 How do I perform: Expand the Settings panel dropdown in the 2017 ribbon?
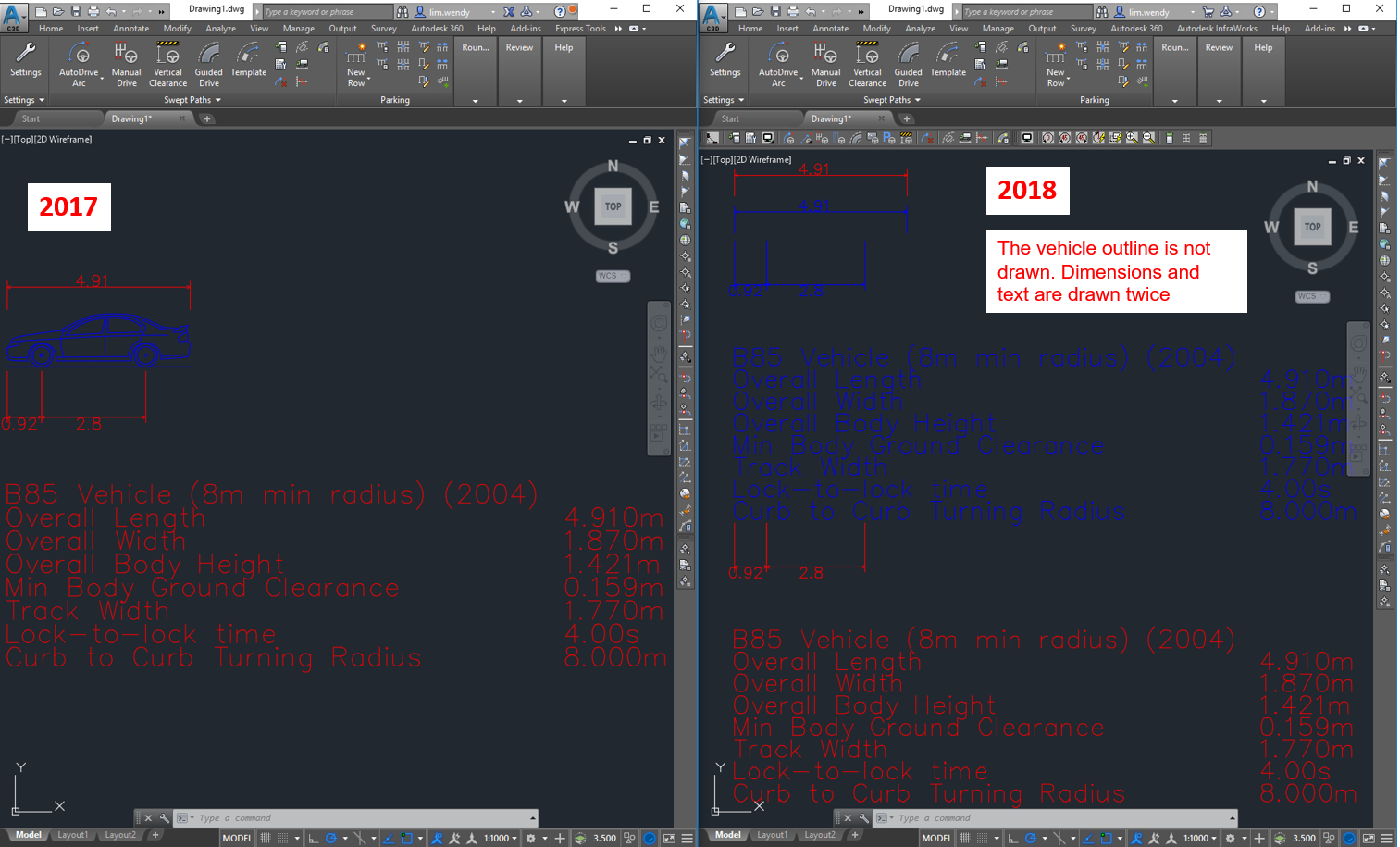[24, 100]
